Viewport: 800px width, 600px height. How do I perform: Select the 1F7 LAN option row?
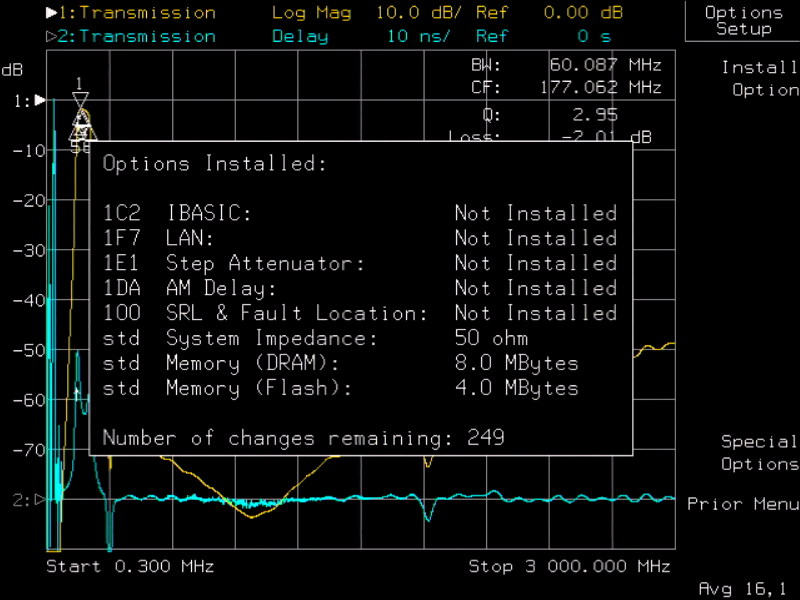(359, 238)
